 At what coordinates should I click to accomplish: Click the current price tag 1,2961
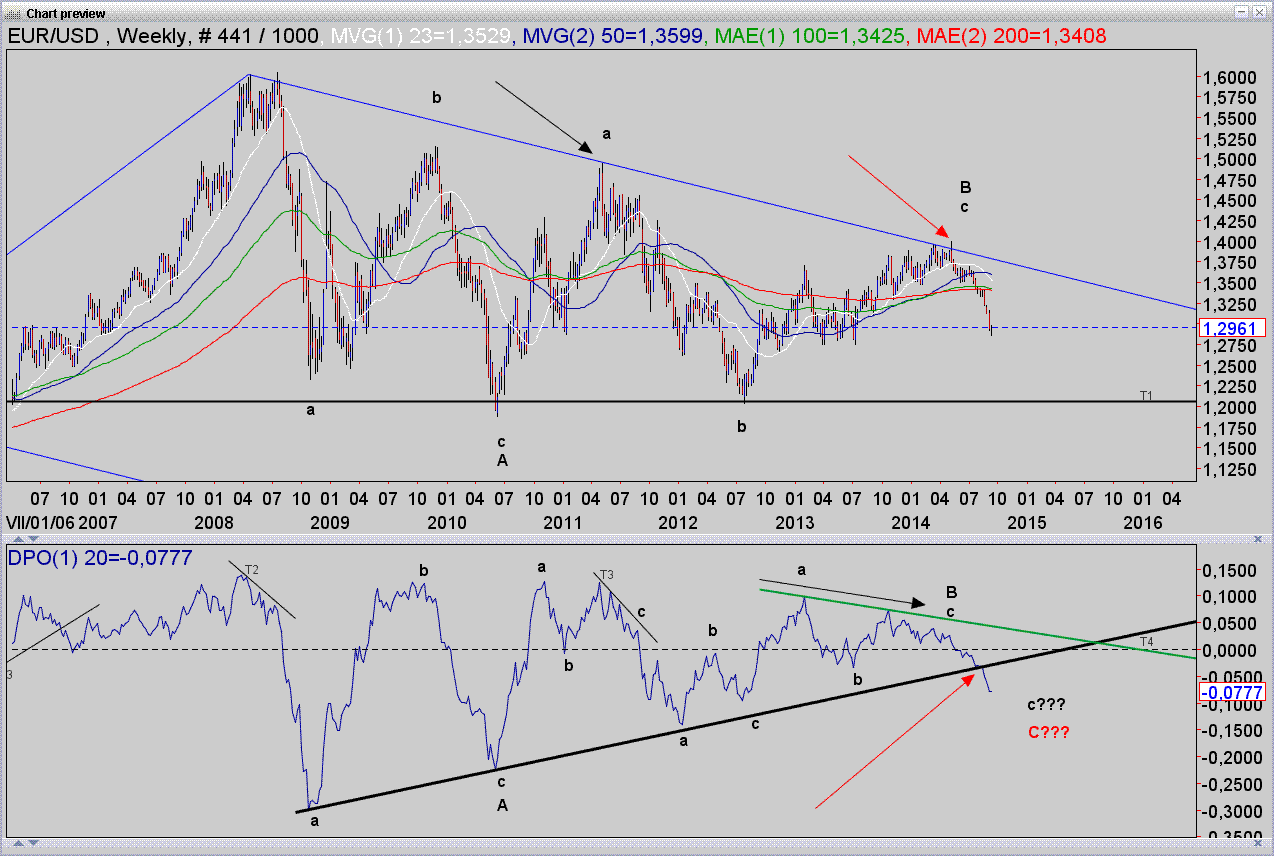tap(1232, 328)
